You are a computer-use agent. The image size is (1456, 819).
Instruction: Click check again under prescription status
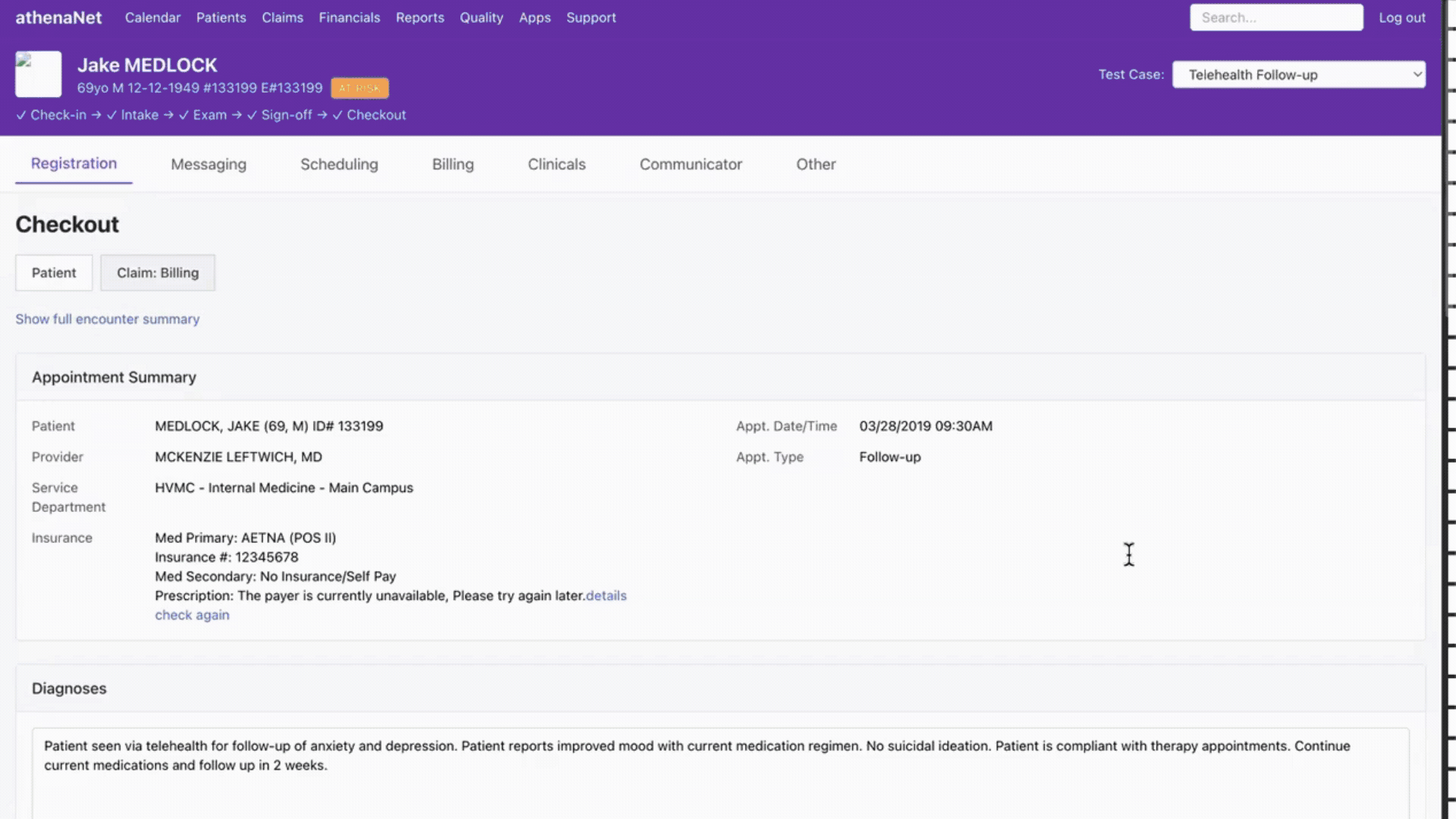coord(192,614)
